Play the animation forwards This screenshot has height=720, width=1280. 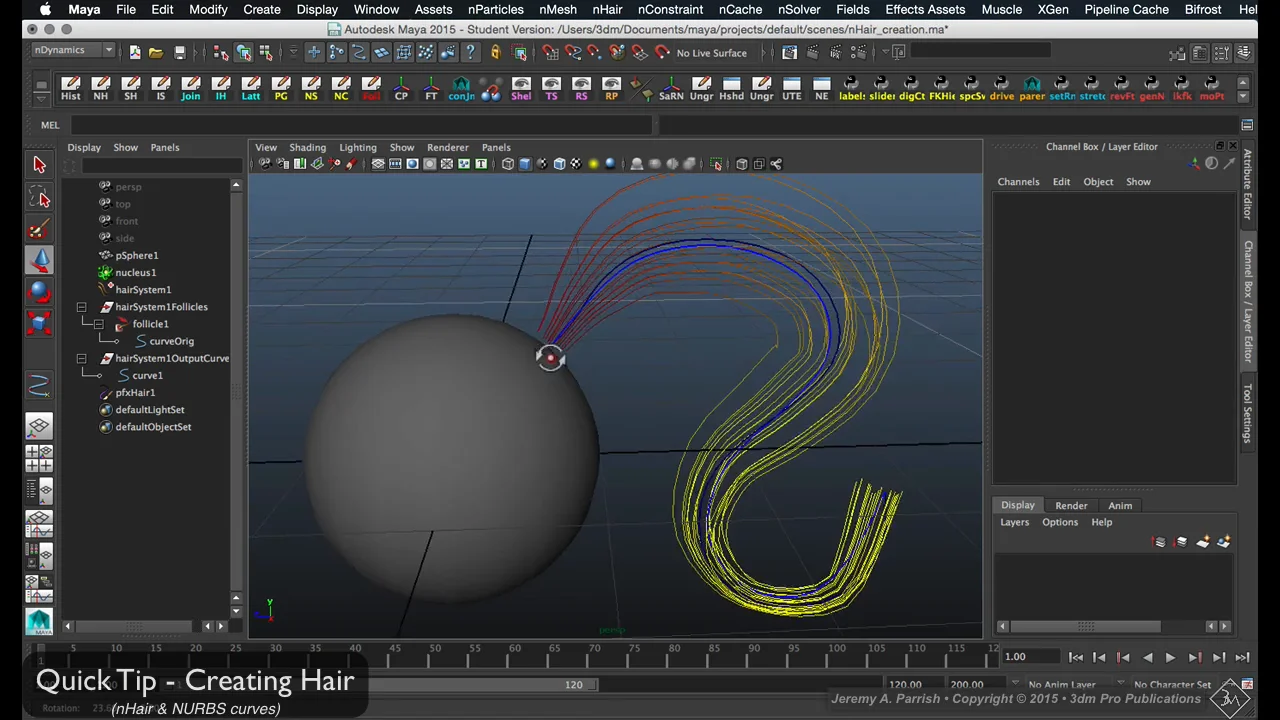coord(1170,657)
